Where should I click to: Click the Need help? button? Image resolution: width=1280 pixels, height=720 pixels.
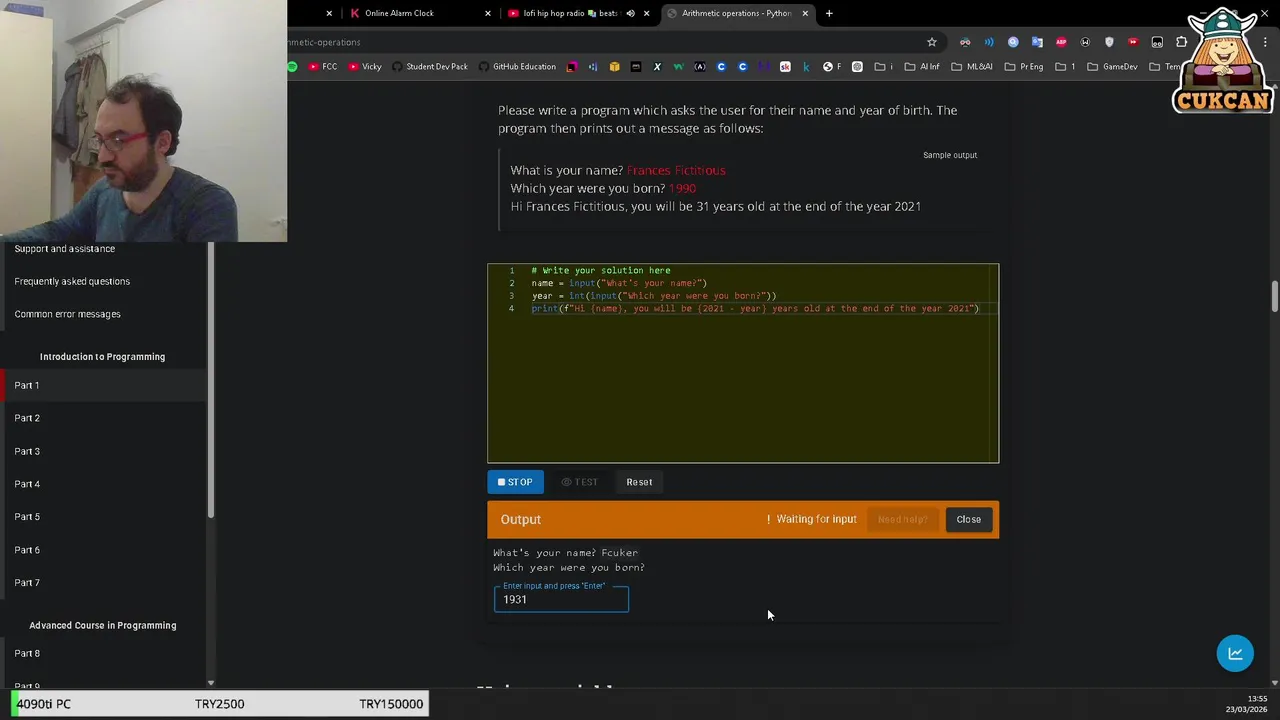902,519
